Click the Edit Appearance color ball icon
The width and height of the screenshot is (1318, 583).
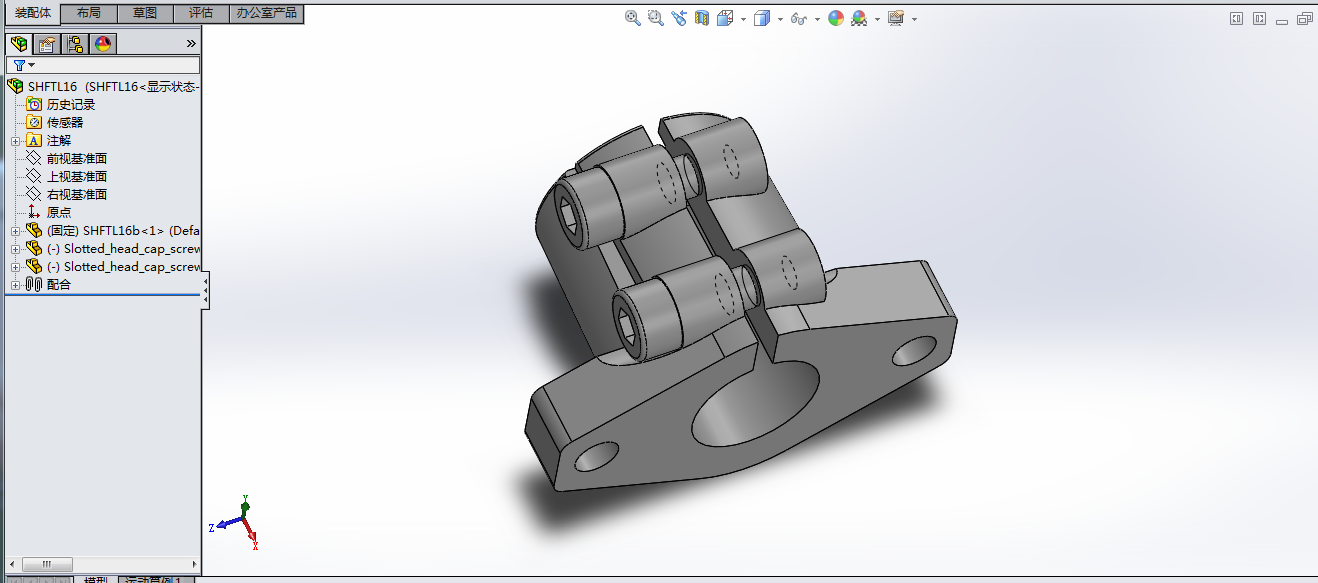[836, 18]
